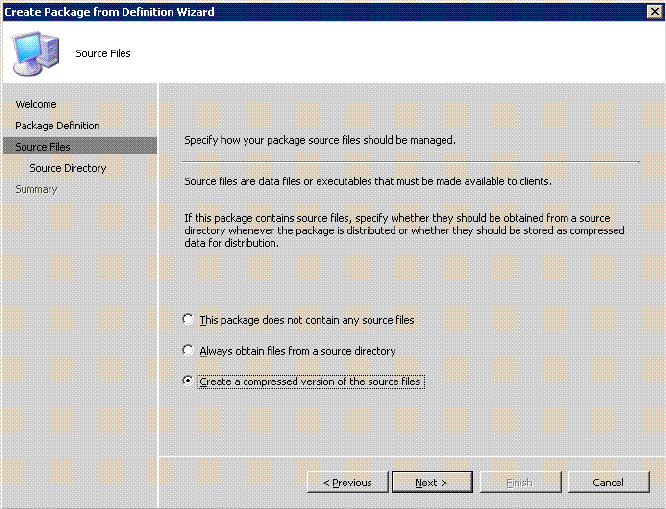Click the 'Source Files' header title
This screenshot has height=509, width=666.
coord(103,53)
